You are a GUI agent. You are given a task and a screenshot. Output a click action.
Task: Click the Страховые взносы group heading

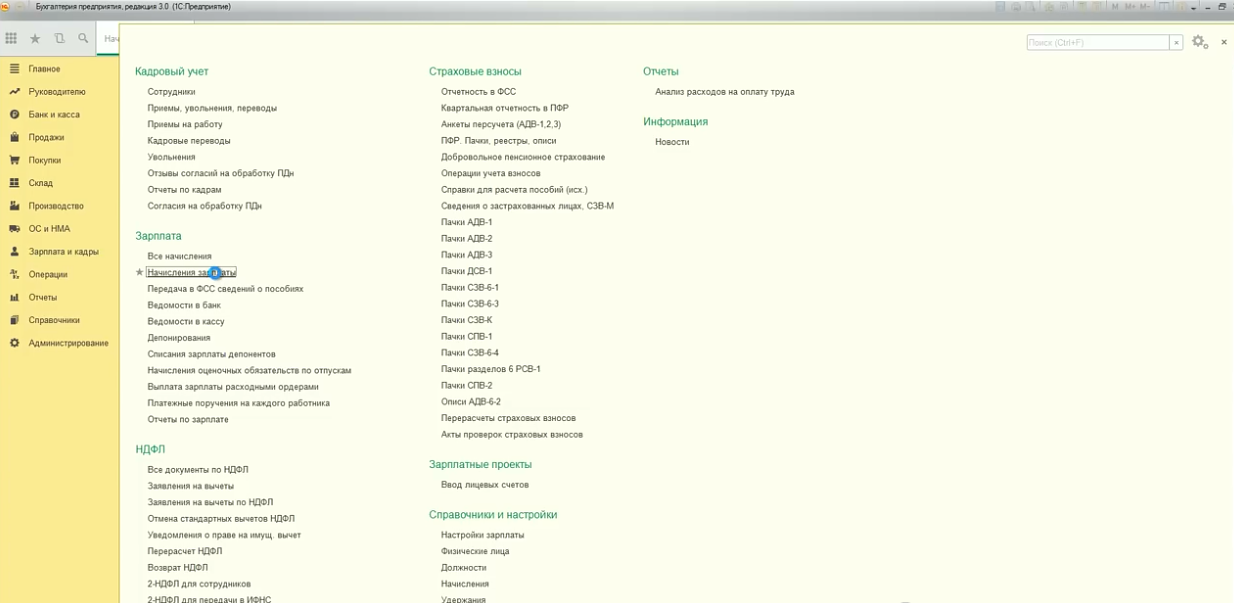[475, 72]
